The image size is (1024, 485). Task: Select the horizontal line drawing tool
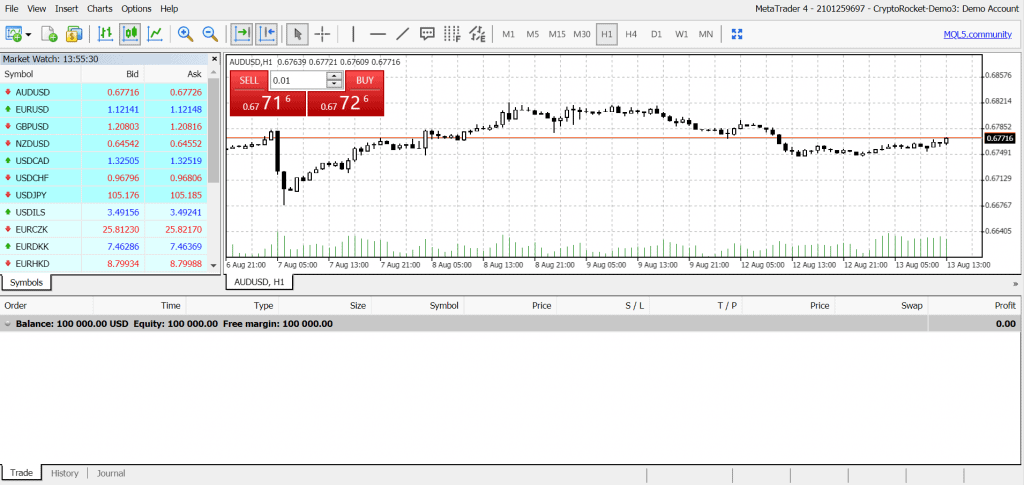377,33
